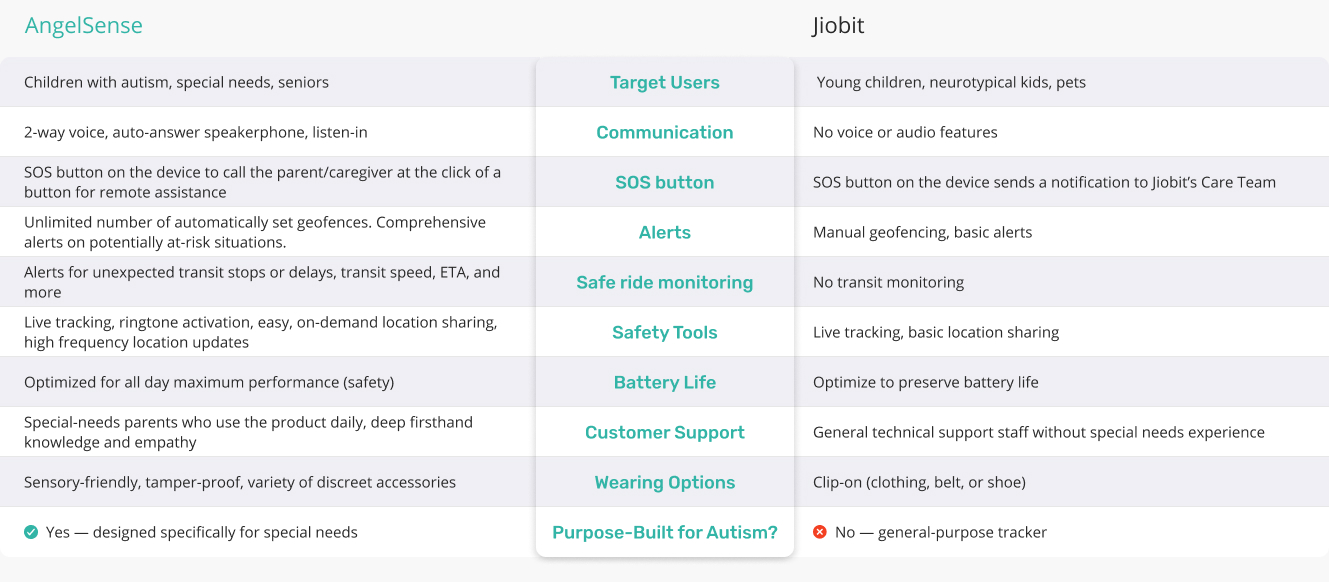Click the Communication row label

coord(665,133)
